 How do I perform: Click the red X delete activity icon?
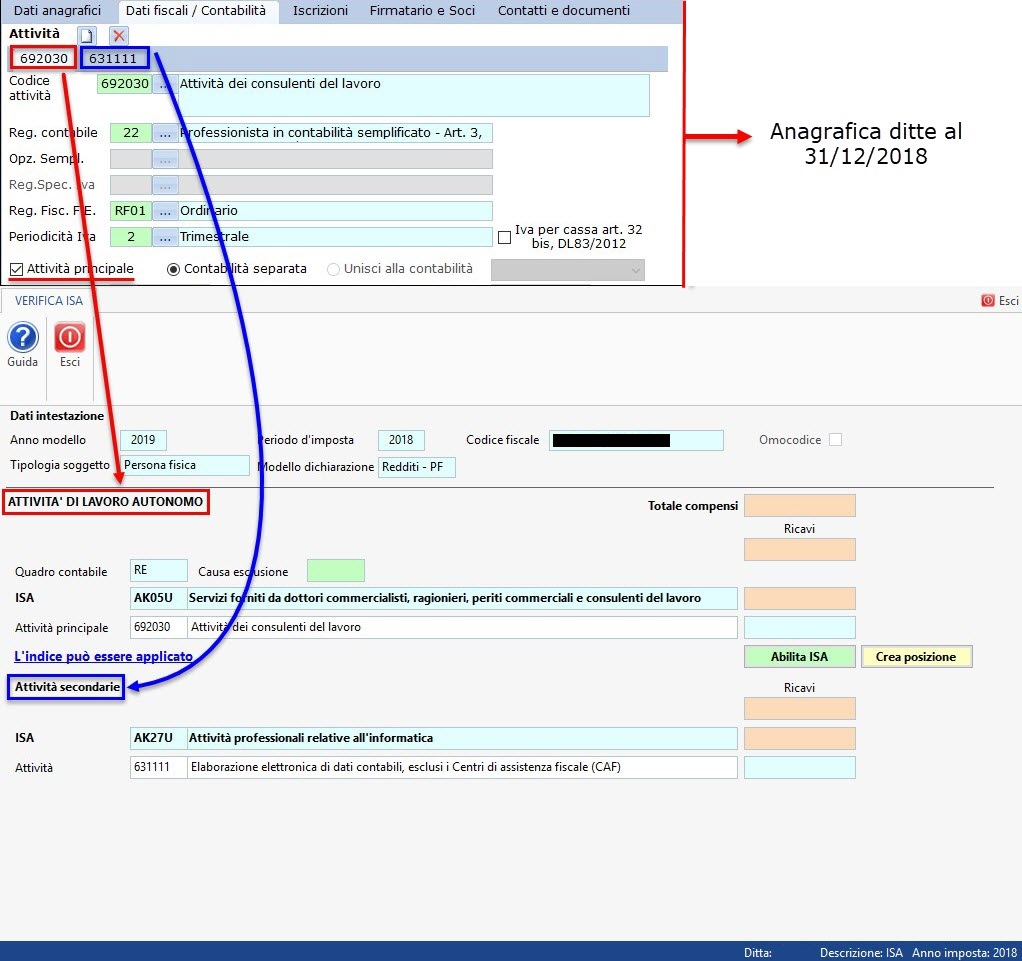coord(119,35)
